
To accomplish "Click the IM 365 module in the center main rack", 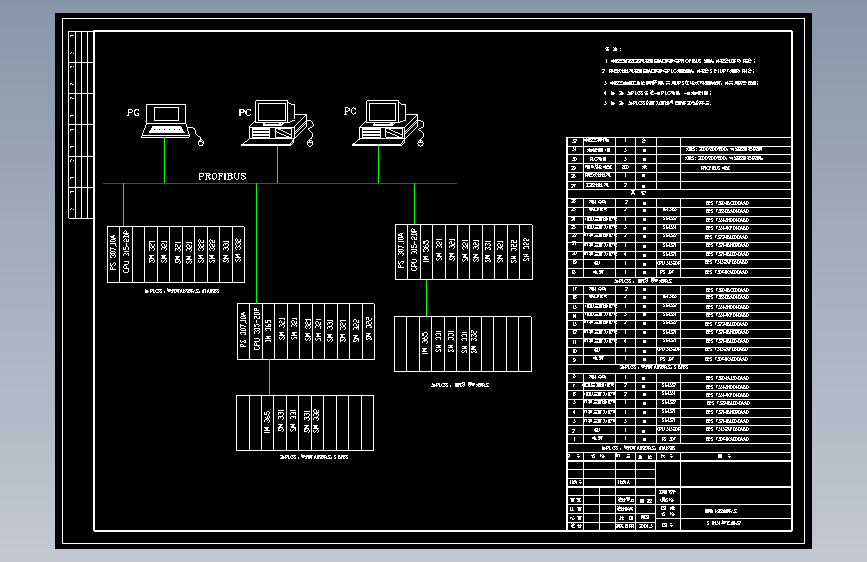I will 269,331.
